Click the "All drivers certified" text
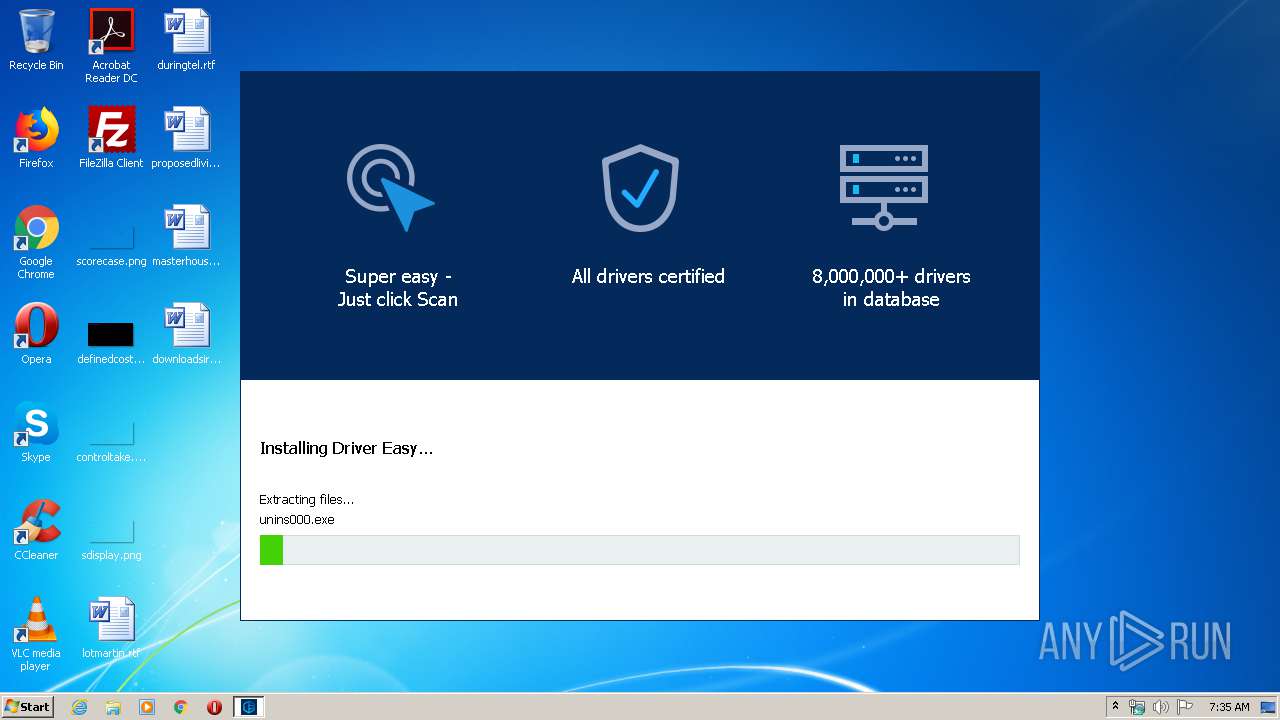Screen dimensions: 1280x720 tap(648, 277)
